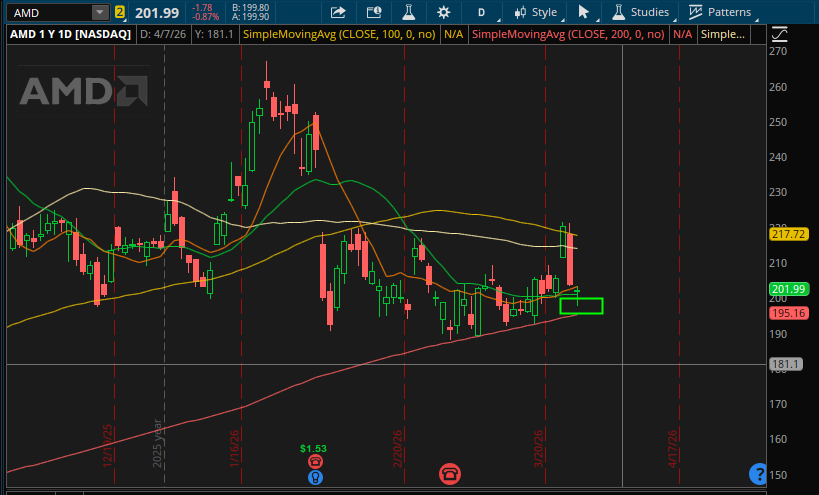
Task: Click the blue lightbulb event icon
Action: pyautogui.click(x=315, y=477)
